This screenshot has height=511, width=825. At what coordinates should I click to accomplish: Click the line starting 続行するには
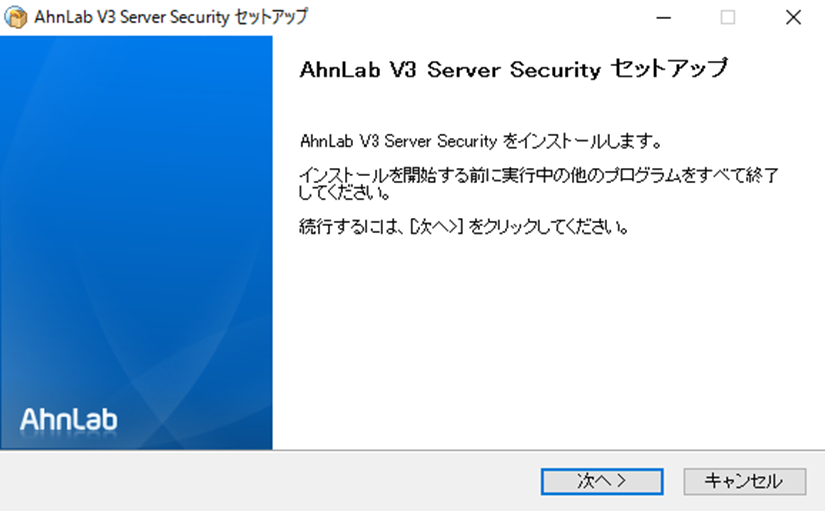click(x=464, y=227)
